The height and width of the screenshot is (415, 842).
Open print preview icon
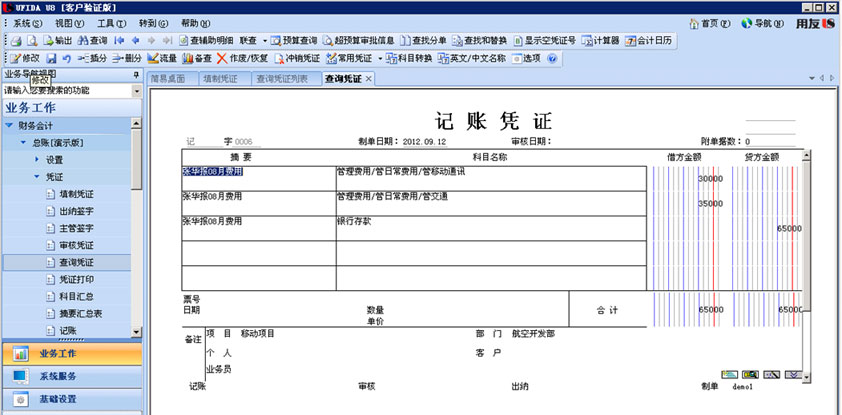(32, 41)
